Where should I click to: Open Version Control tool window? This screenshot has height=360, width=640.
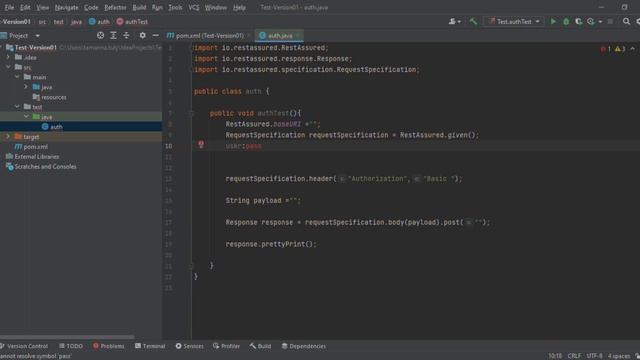[x=24, y=346]
